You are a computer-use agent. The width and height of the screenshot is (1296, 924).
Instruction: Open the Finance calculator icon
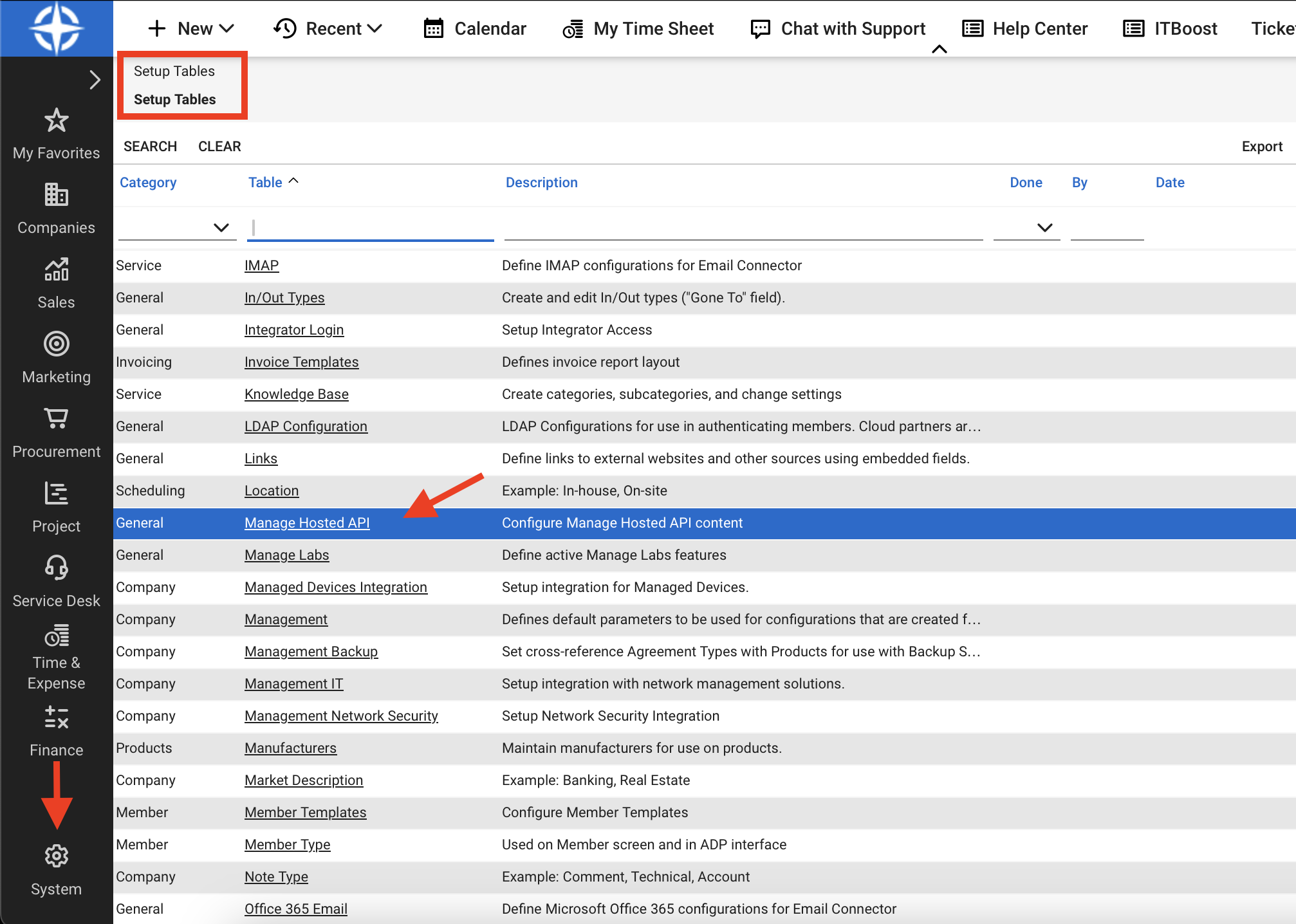click(57, 717)
